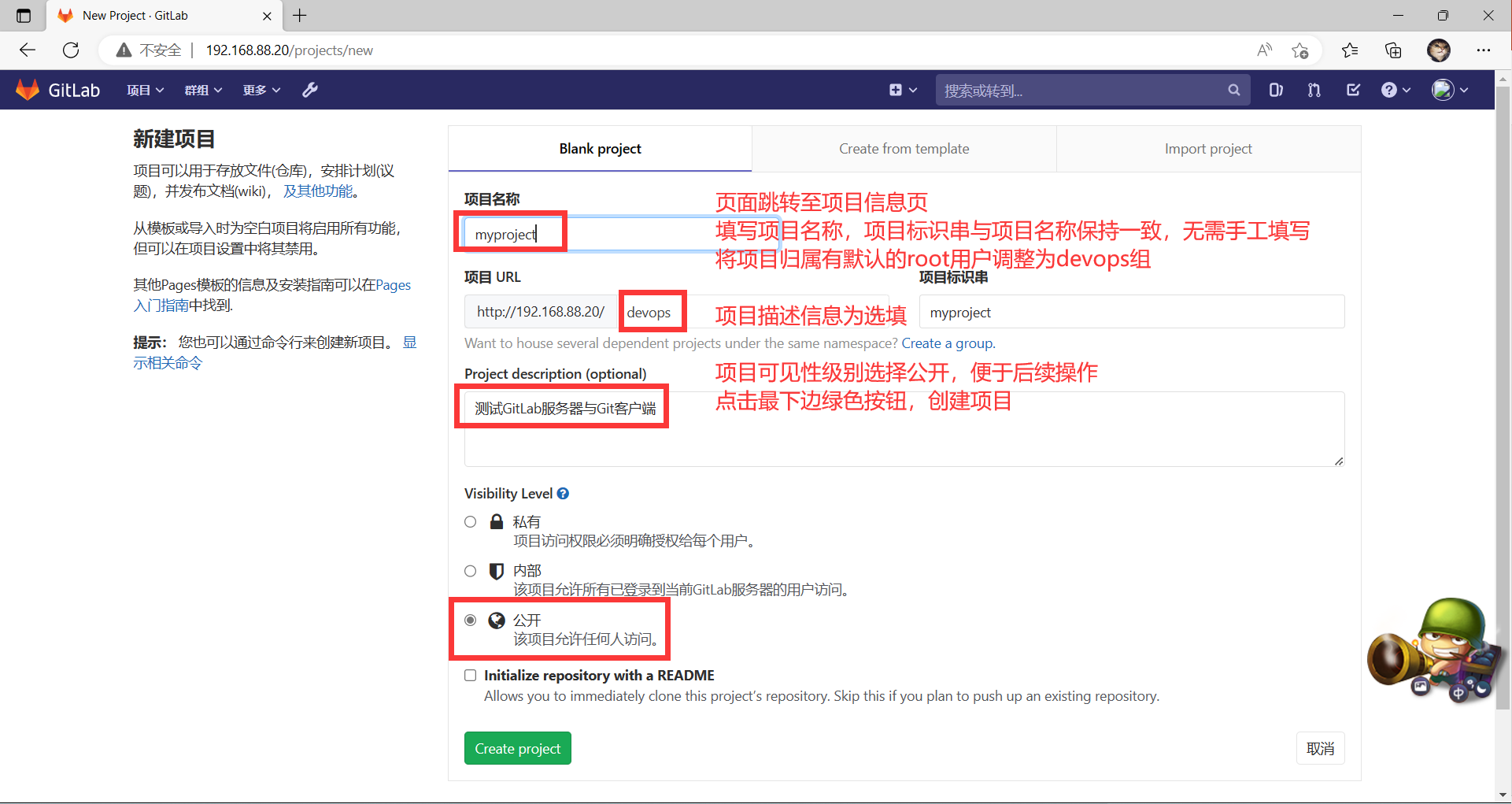Open the merge requests icon
Image resolution: width=1512 pixels, height=804 pixels.
pyautogui.click(x=1314, y=90)
